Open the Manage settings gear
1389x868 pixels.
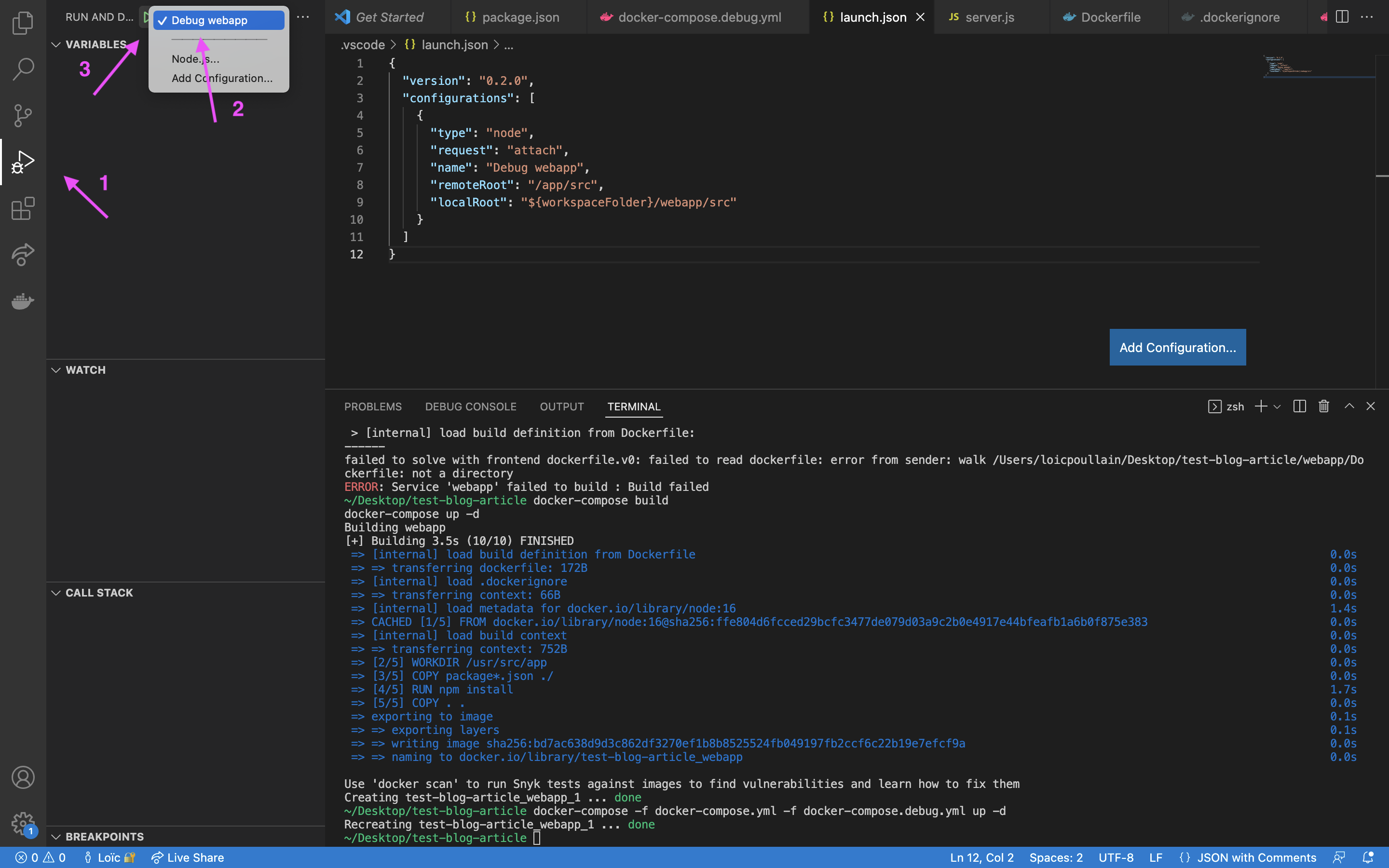tap(23, 823)
